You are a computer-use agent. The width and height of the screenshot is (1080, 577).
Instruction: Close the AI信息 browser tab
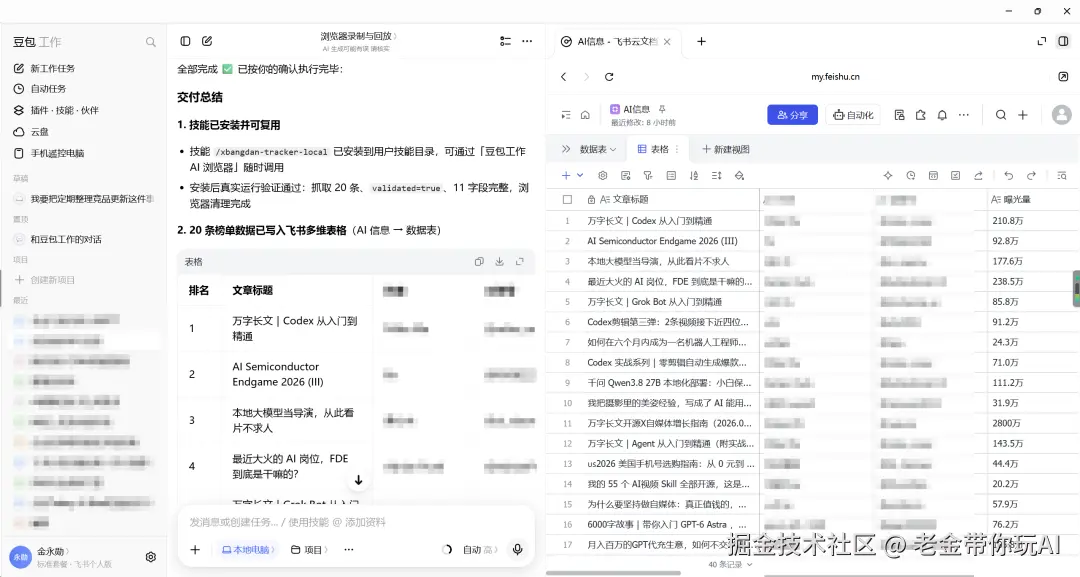click(x=667, y=41)
